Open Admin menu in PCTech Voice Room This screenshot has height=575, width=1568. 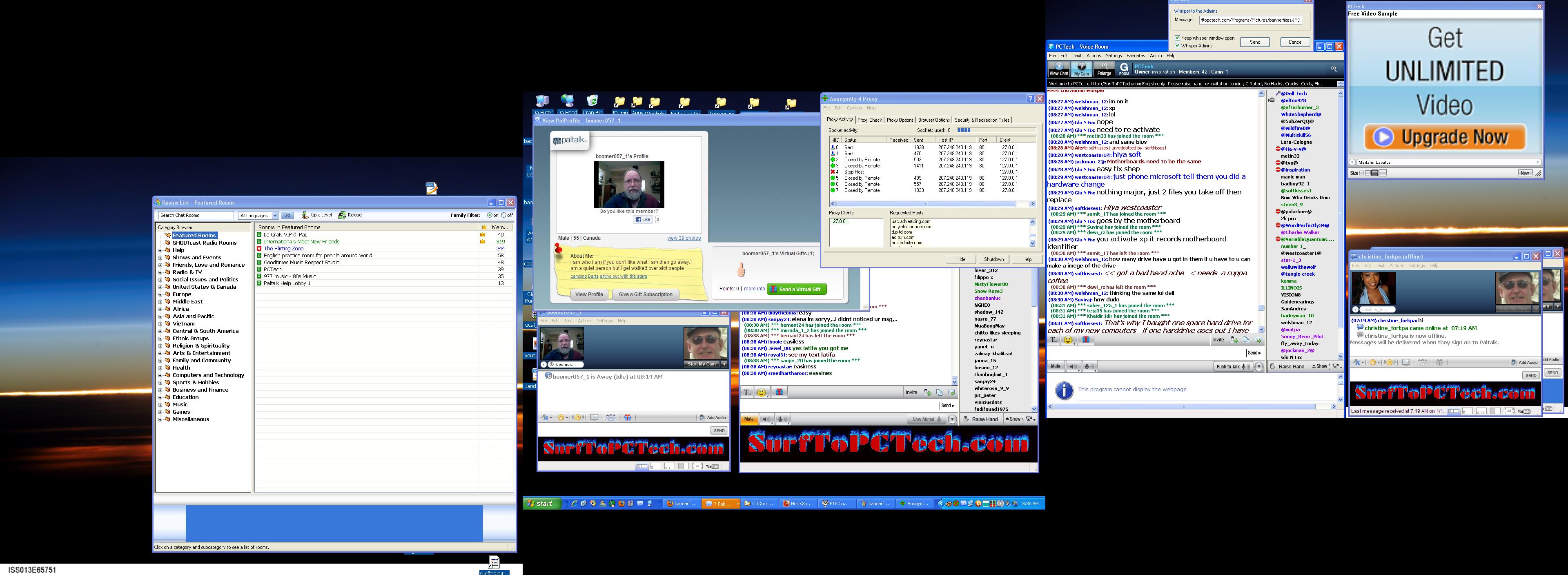coord(1156,56)
